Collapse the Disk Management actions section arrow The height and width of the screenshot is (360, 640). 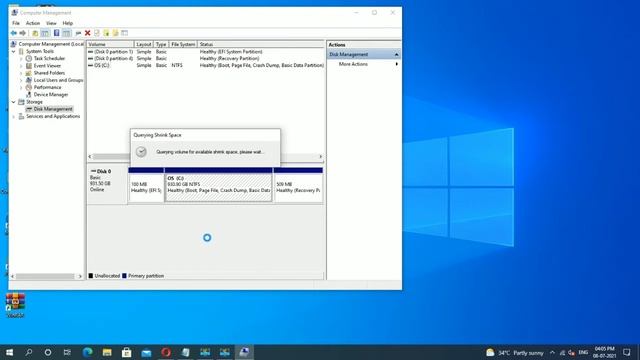pyautogui.click(x=396, y=54)
